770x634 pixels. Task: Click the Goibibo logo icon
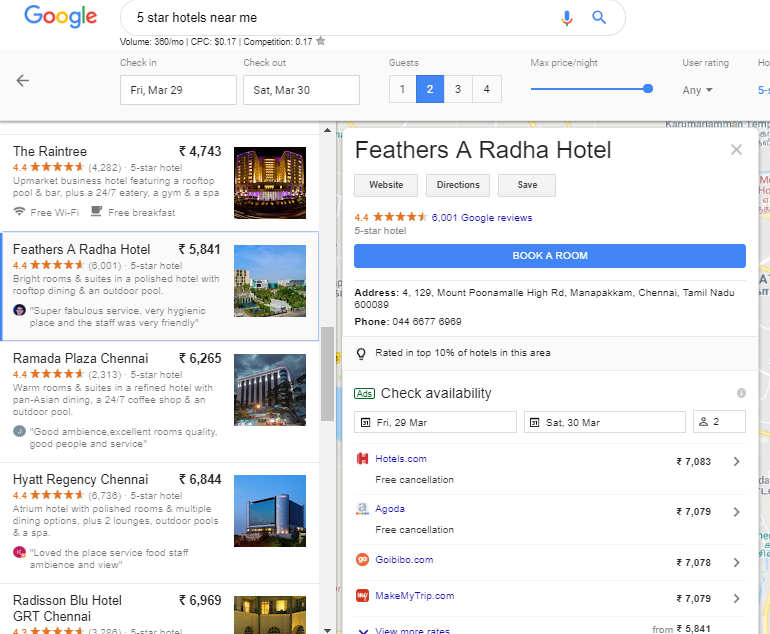click(362, 559)
